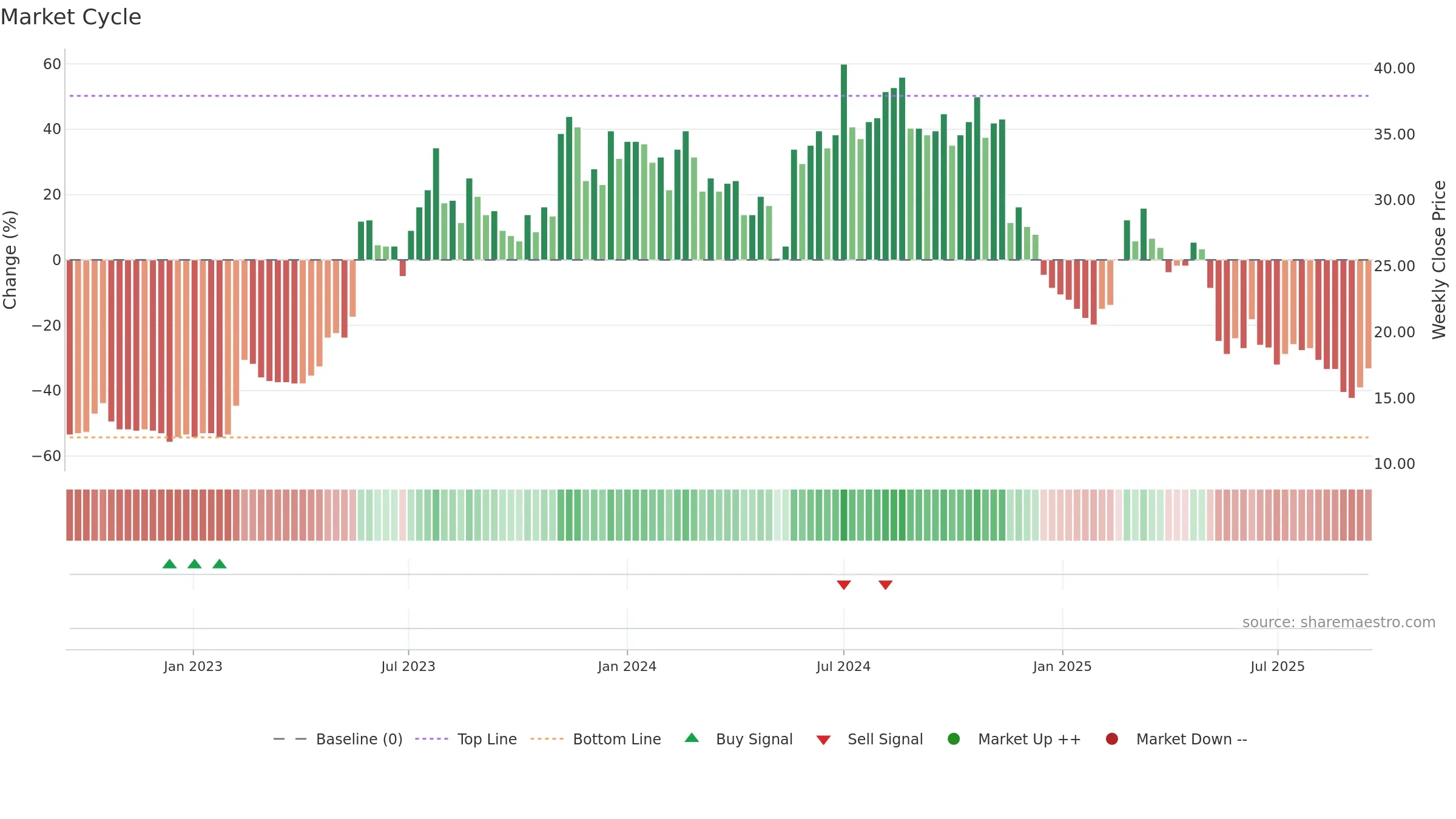Click the 35.00 price axis value
The image size is (1456, 819).
coord(1395,134)
